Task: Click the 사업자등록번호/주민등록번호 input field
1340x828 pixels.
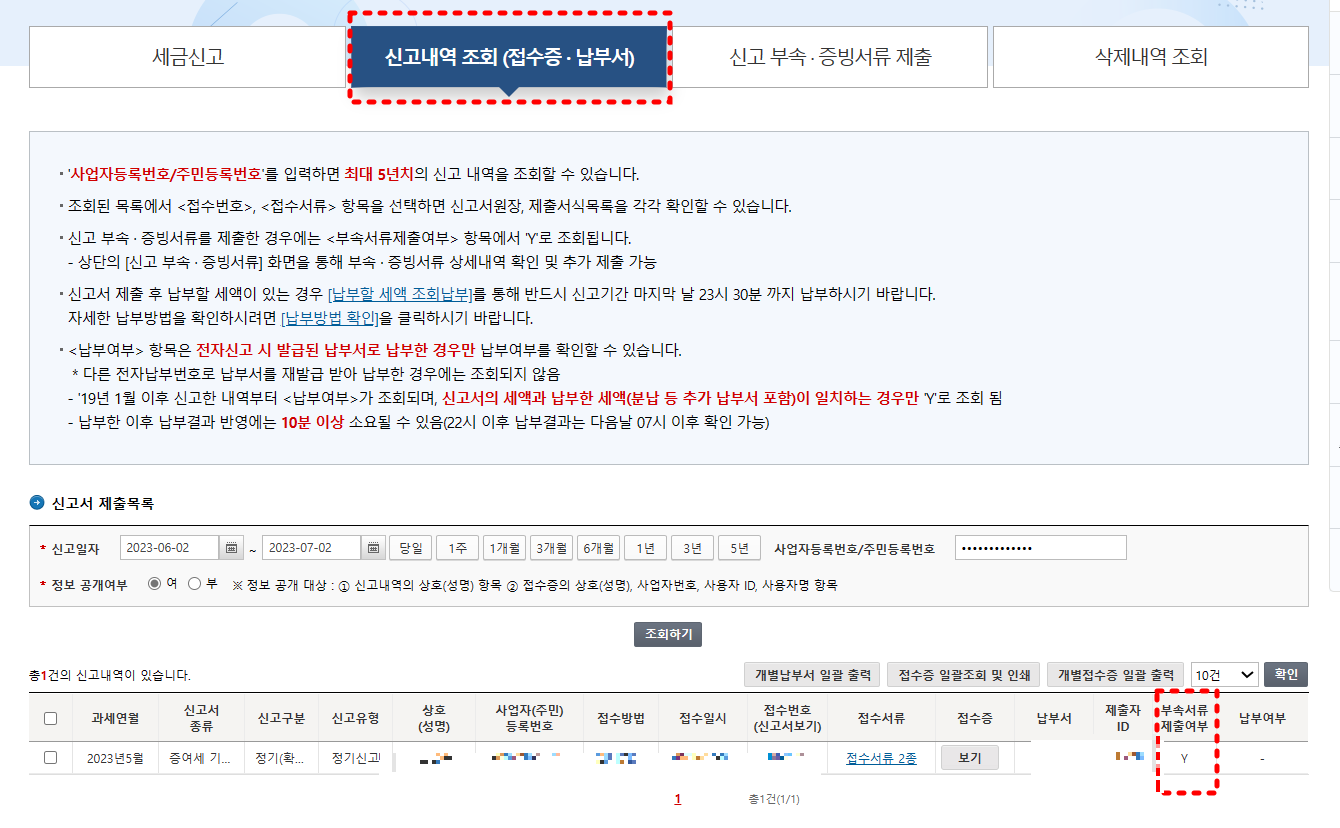Action: click(x=1040, y=547)
